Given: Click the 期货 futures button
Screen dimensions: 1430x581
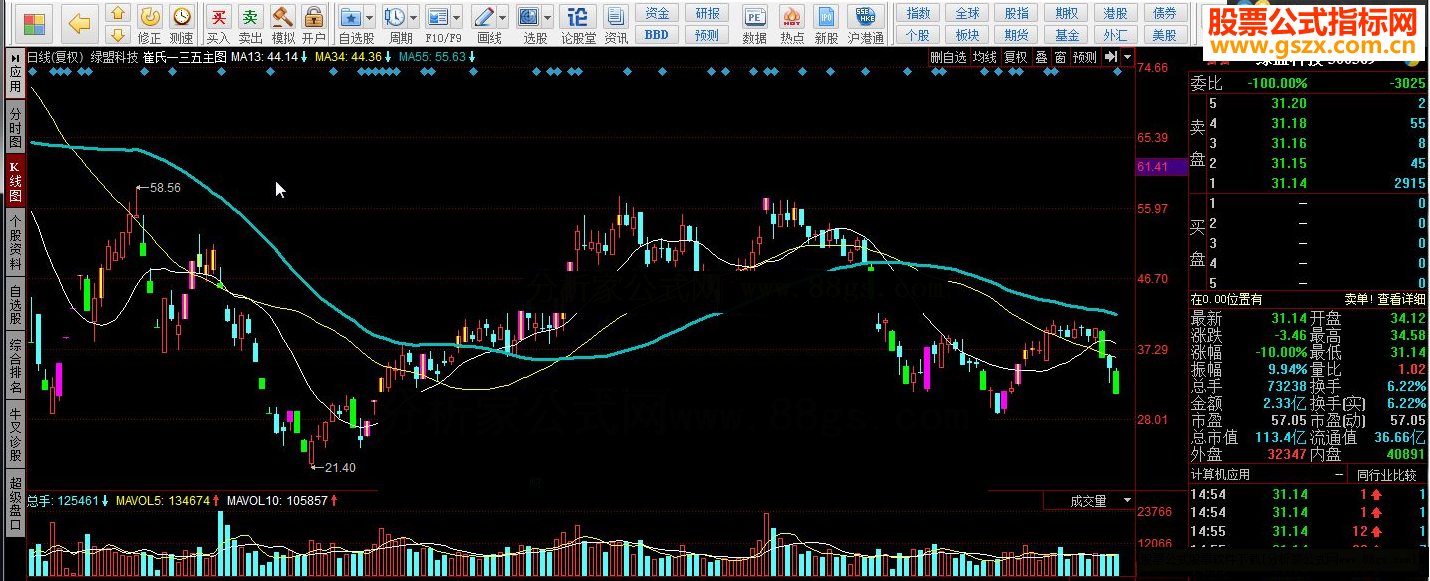Looking at the screenshot, I should click(1017, 35).
